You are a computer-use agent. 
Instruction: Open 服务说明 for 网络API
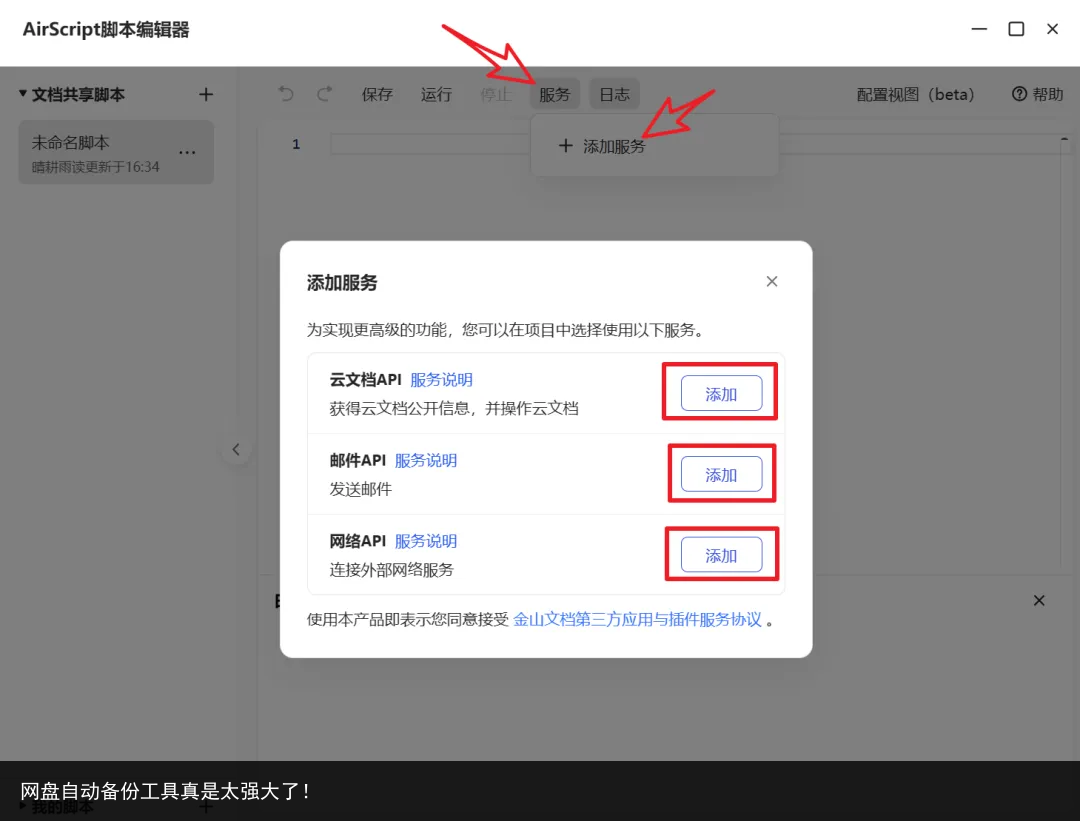426,541
